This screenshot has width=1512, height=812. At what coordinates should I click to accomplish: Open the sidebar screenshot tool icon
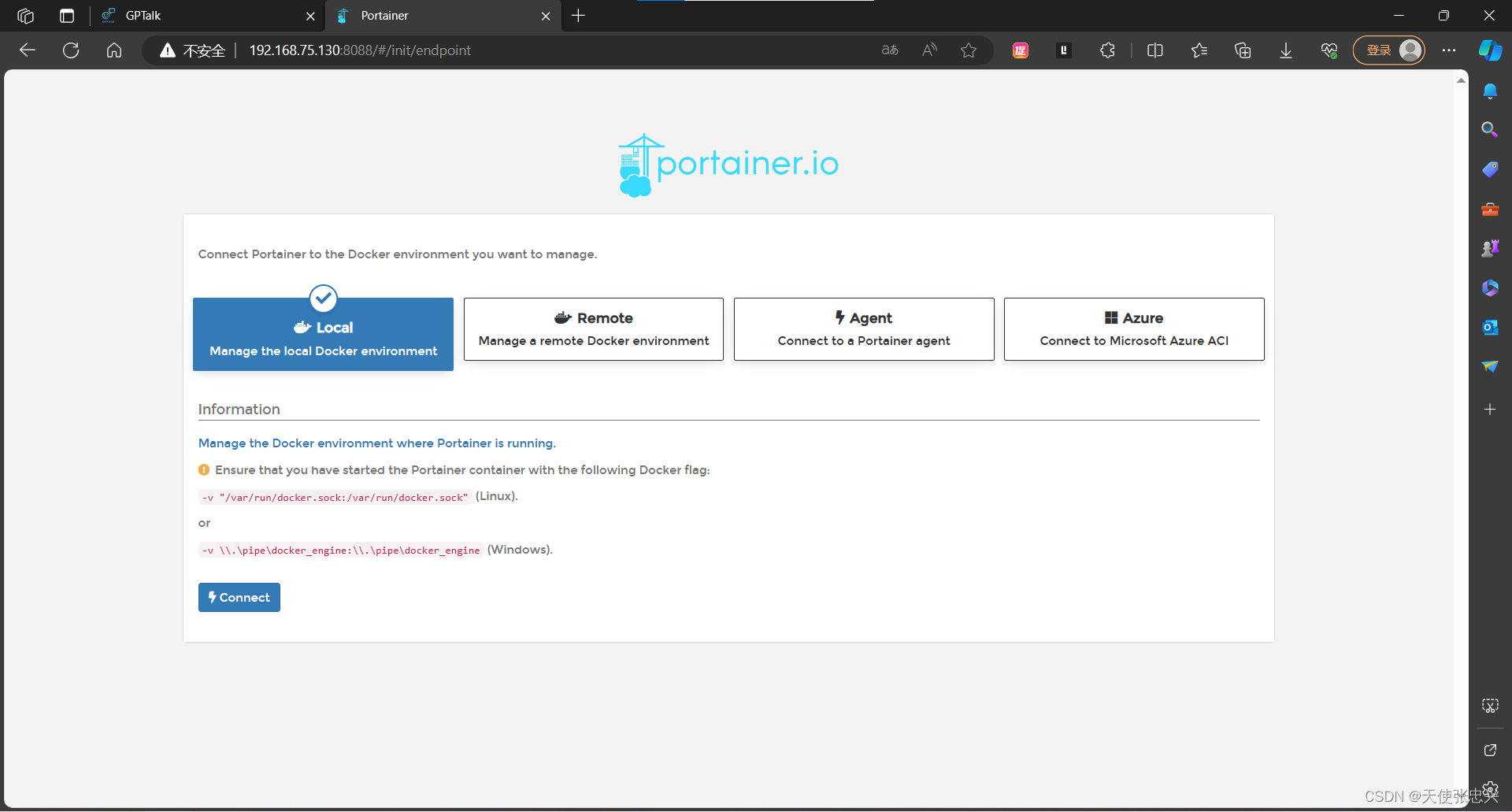[1490, 706]
